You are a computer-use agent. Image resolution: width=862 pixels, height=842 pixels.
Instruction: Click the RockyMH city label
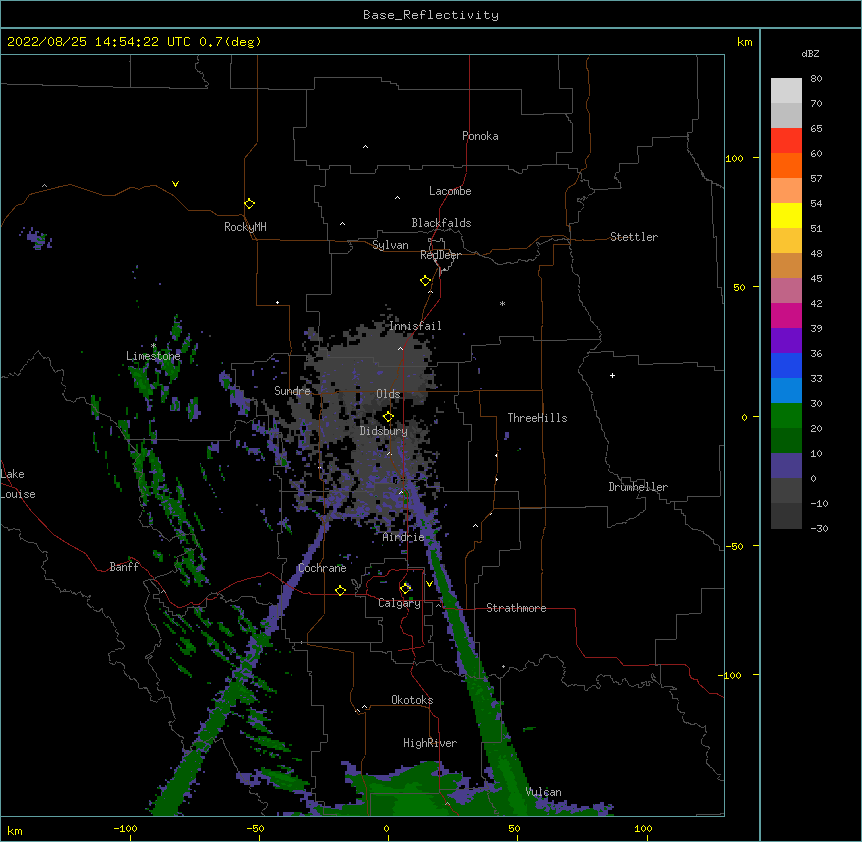click(x=245, y=227)
